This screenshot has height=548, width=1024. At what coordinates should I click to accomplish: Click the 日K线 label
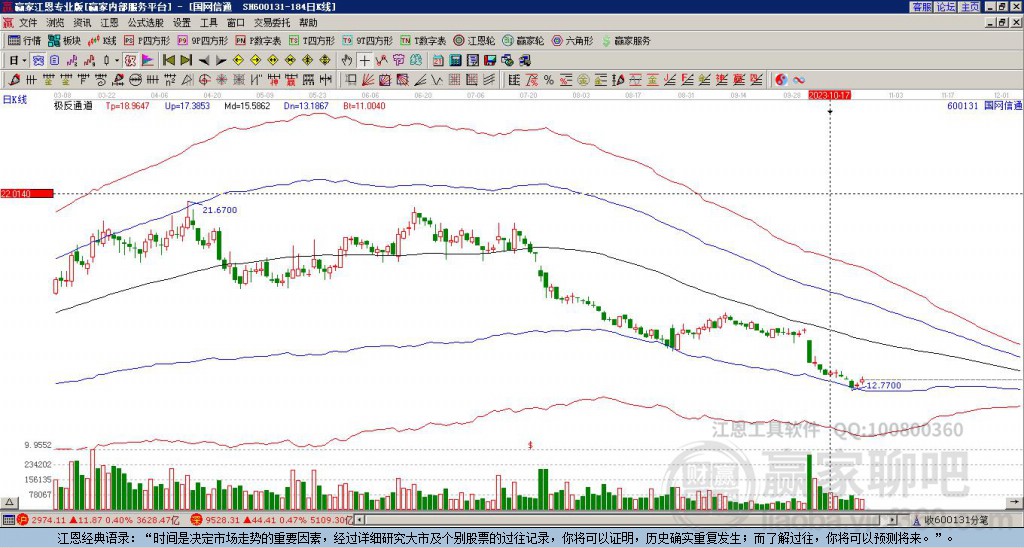click(x=14, y=100)
